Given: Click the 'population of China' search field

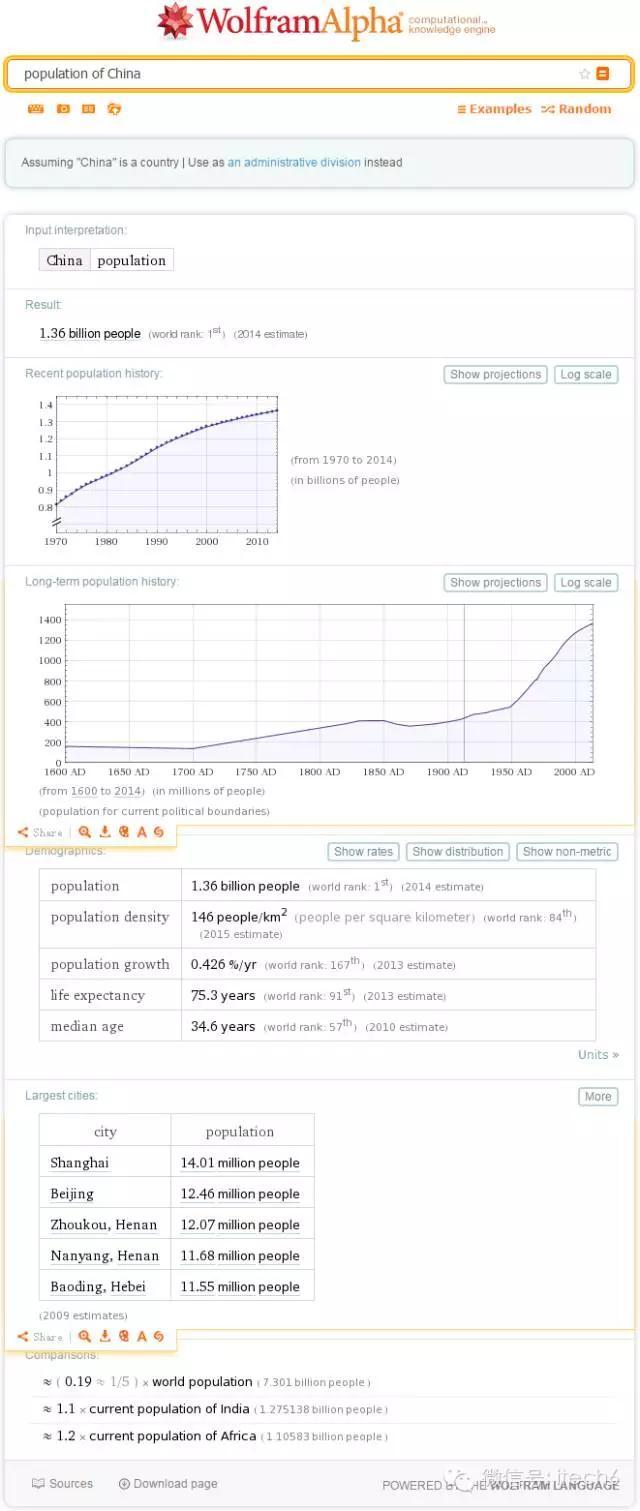Looking at the screenshot, I should [290, 74].
